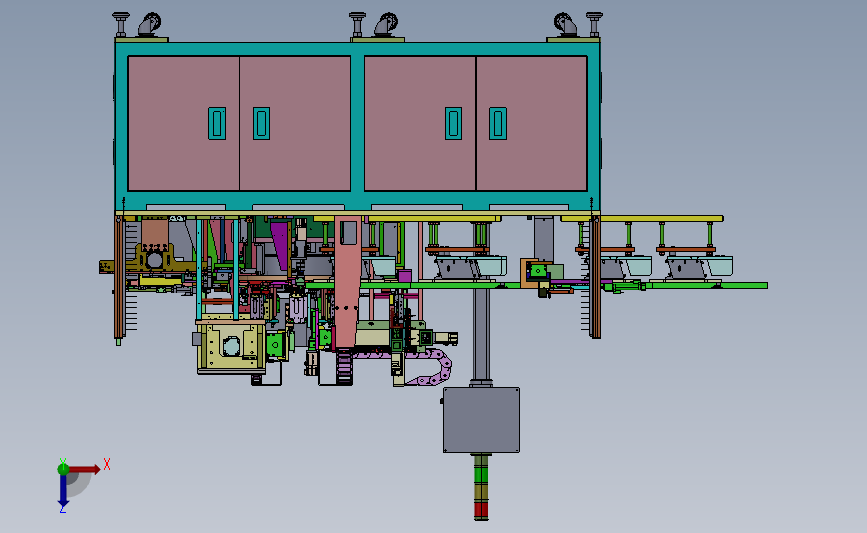Screen dimensions: 867x533
Task: Select the gray control box below the machine
Action: tap(481, 420)
